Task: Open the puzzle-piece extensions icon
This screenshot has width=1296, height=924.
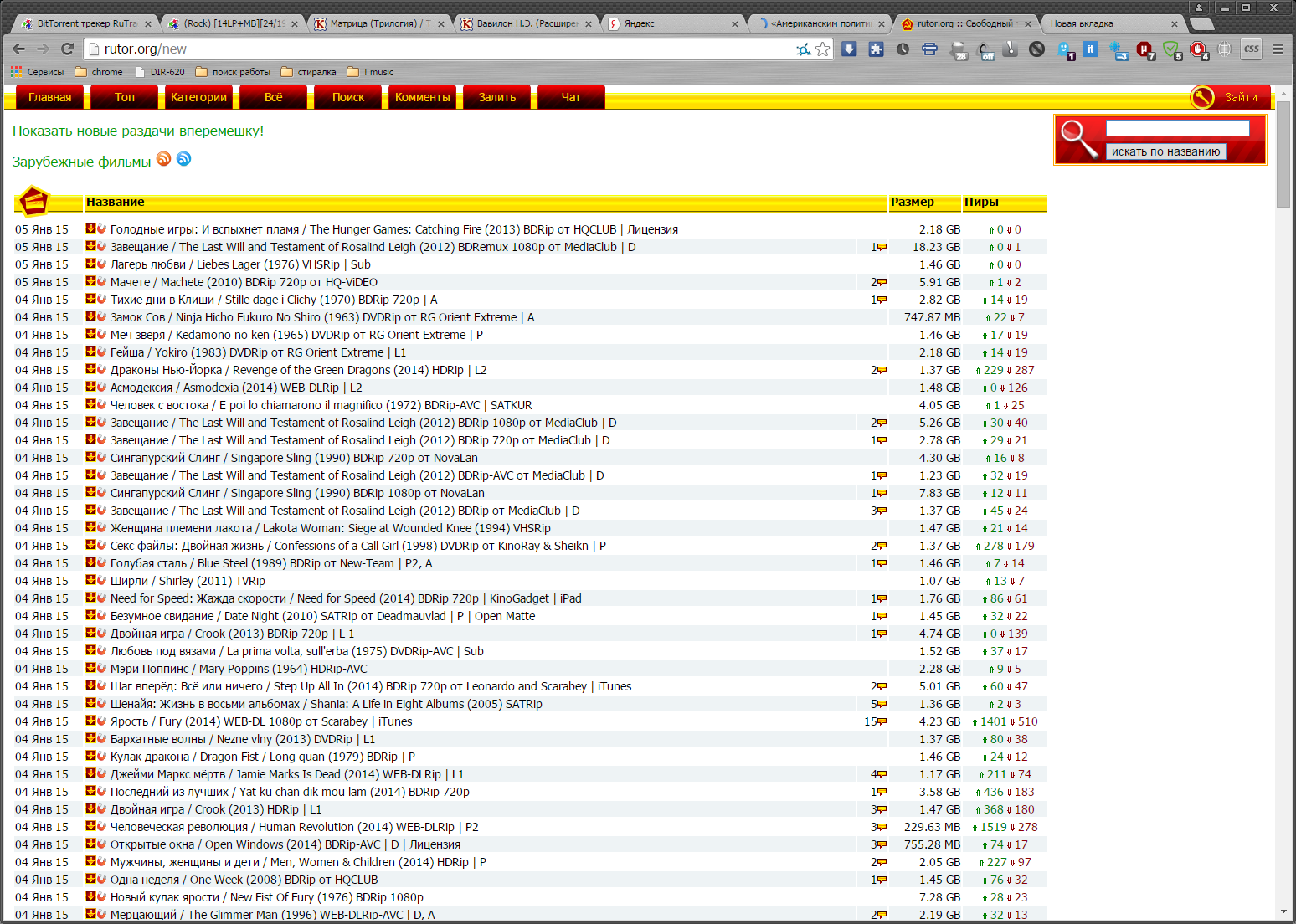Action: 876,49
